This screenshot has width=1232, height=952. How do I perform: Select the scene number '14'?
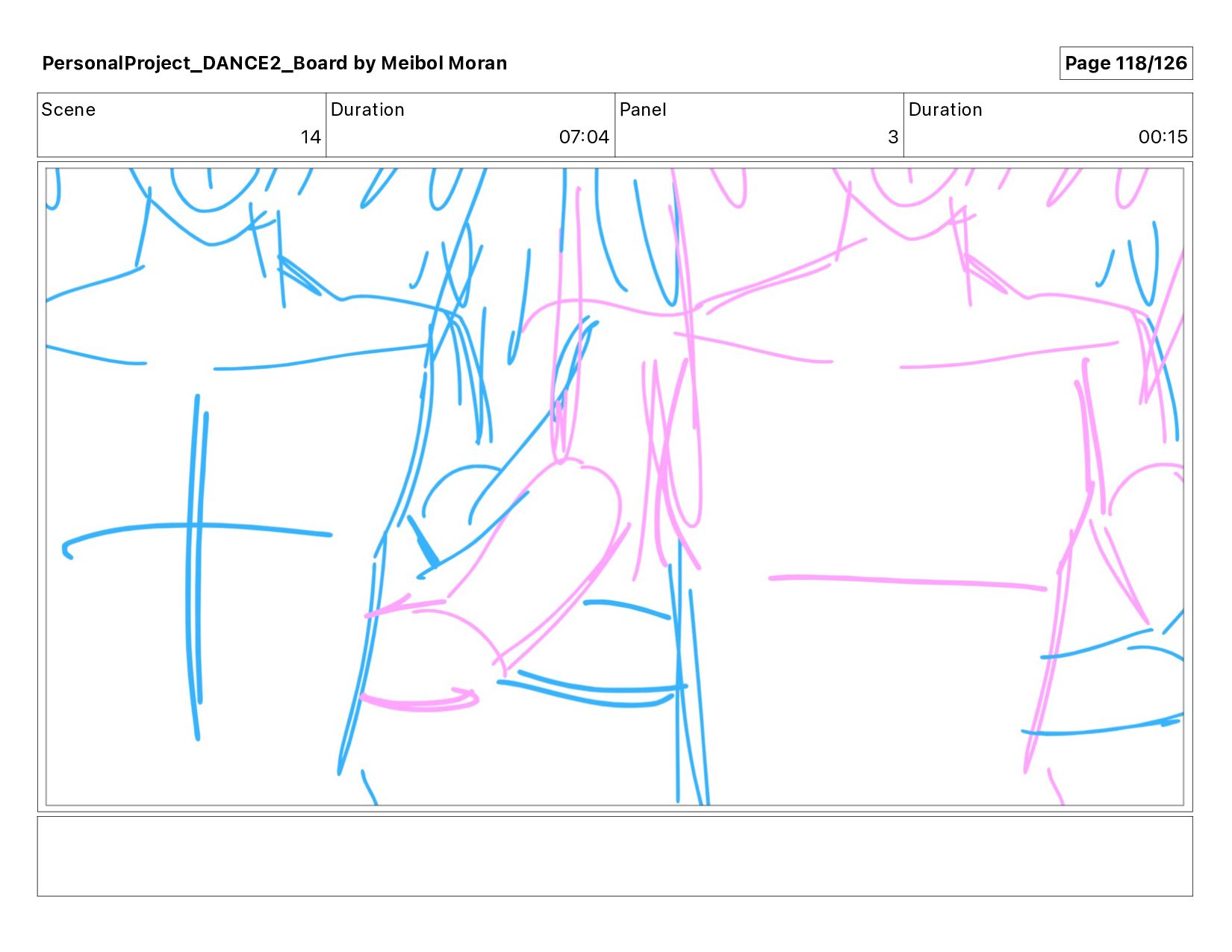(311, 137)
